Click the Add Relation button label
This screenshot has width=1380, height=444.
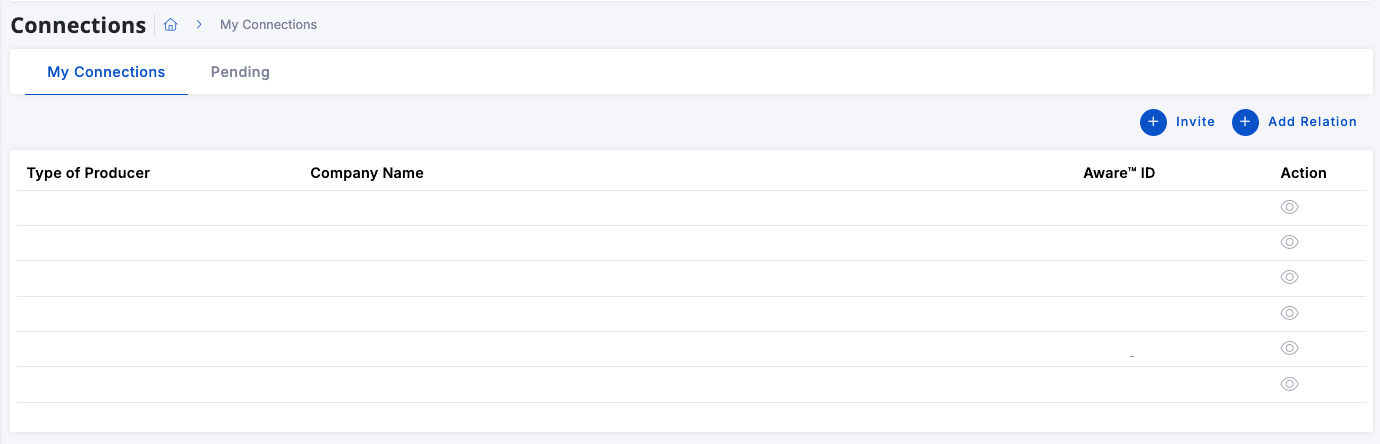pos(1312,122)
